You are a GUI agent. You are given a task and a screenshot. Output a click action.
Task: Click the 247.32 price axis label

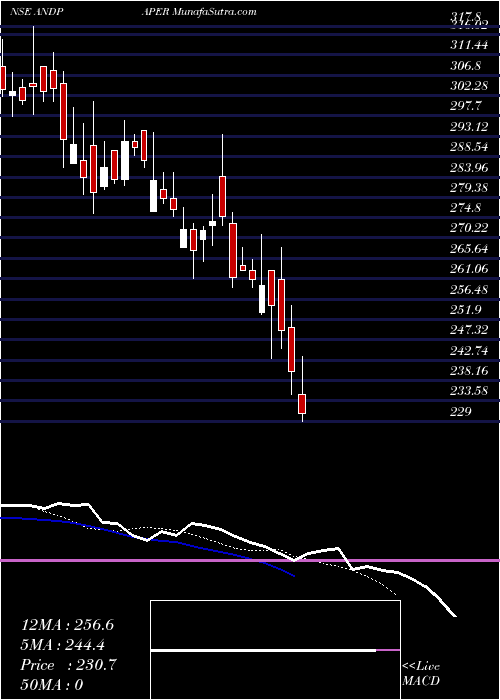click(x=469, y=330)
